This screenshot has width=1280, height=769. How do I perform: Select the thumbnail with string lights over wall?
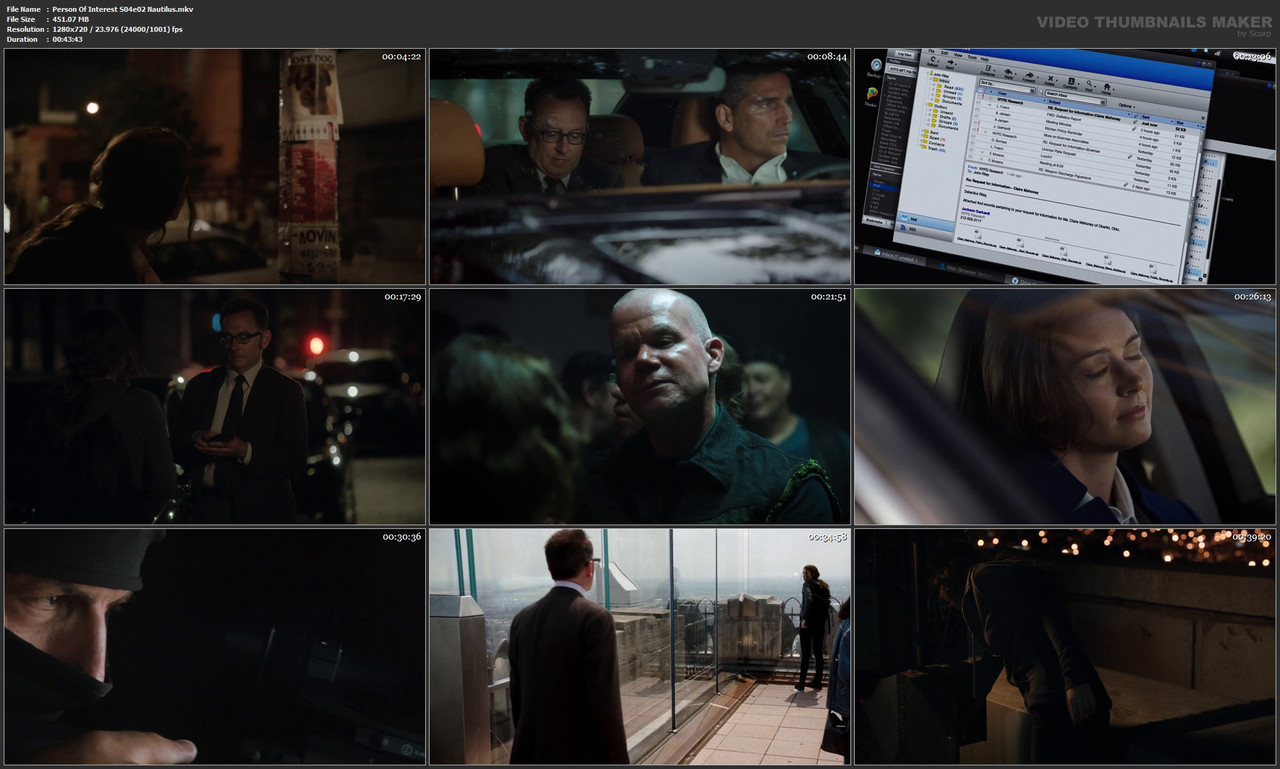coord(1065,647)
